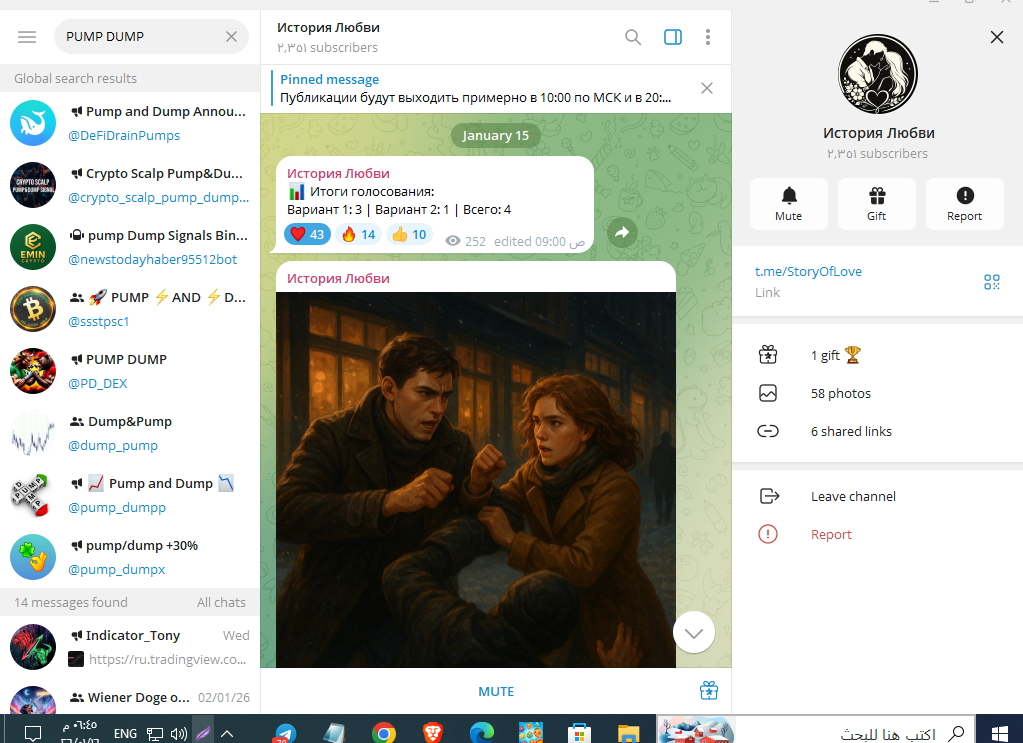Open Crypto Scalp Pump&Dump result

pyautogui.click(x=130, y=185)
